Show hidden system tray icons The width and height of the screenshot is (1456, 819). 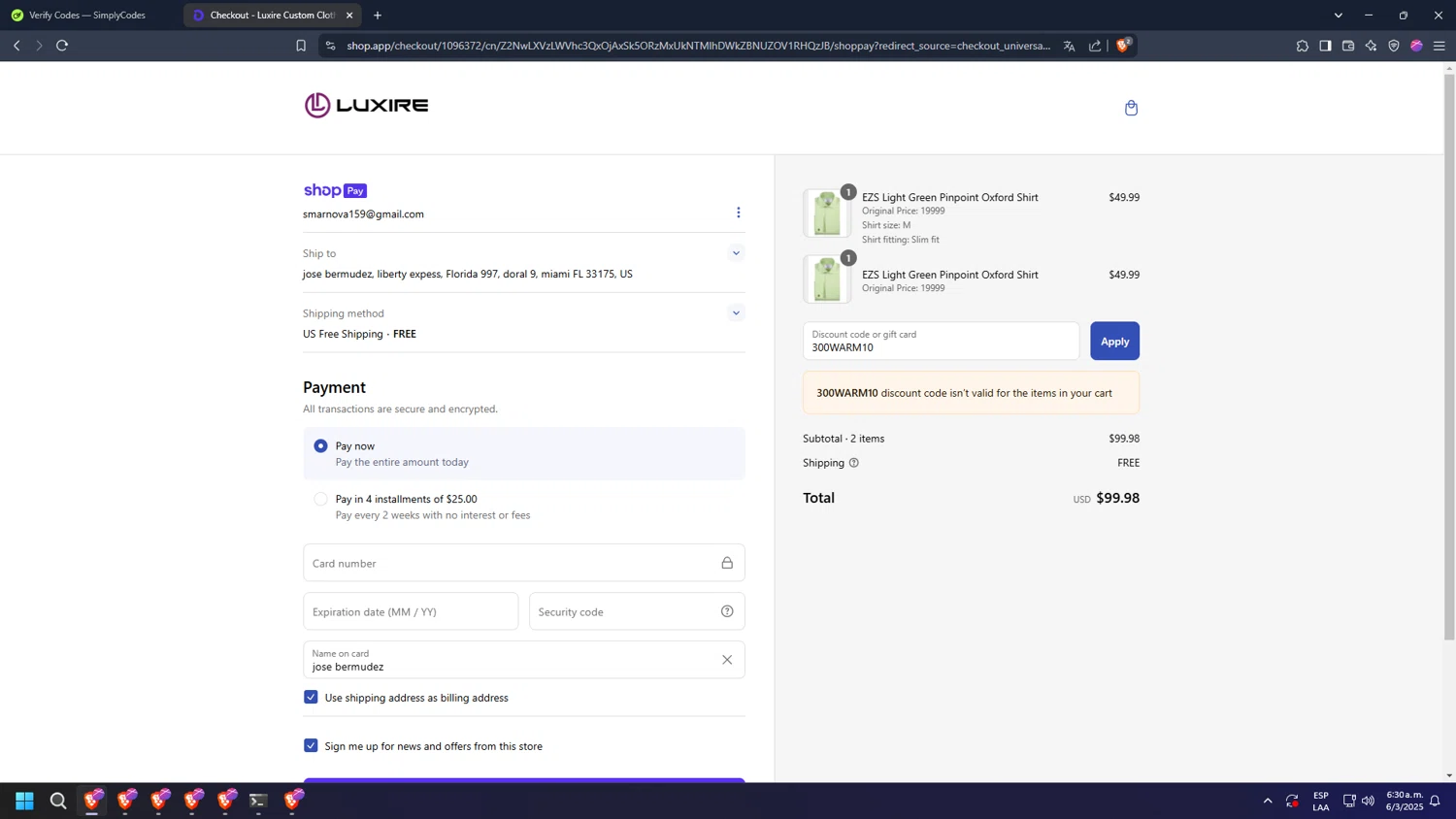tap(1267, 801)
